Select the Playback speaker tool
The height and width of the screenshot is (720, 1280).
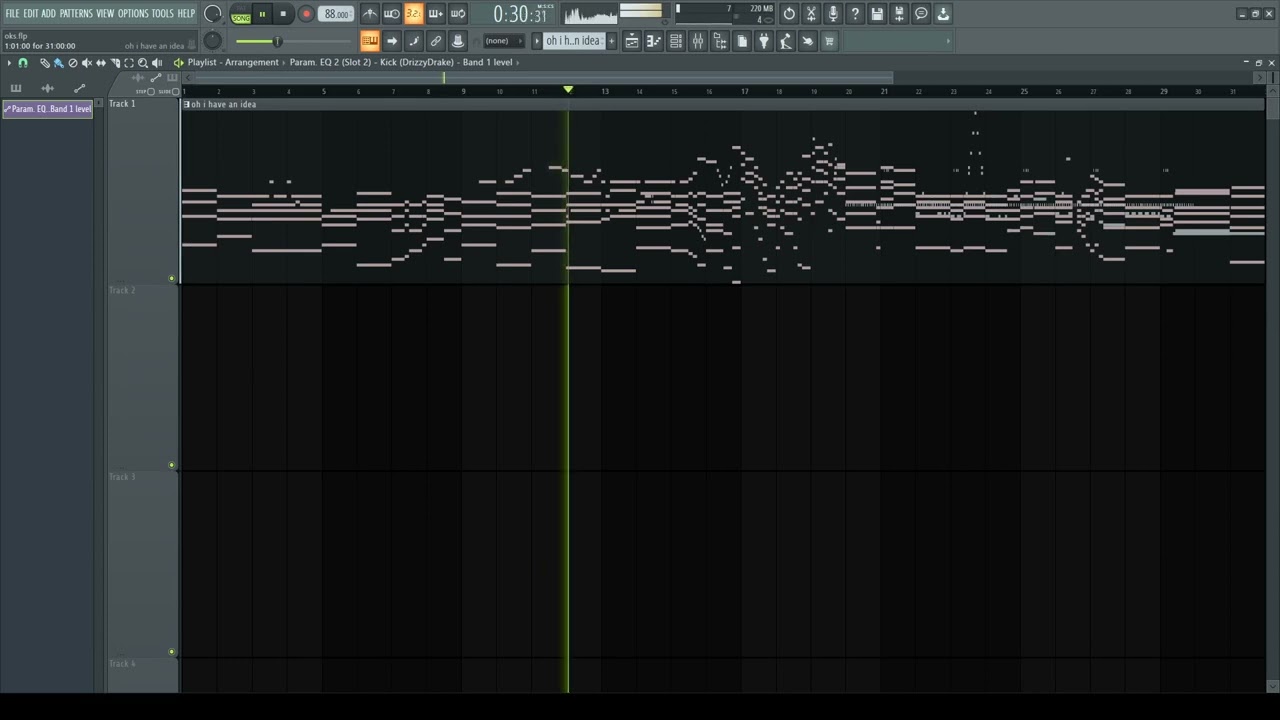[157, 63]
